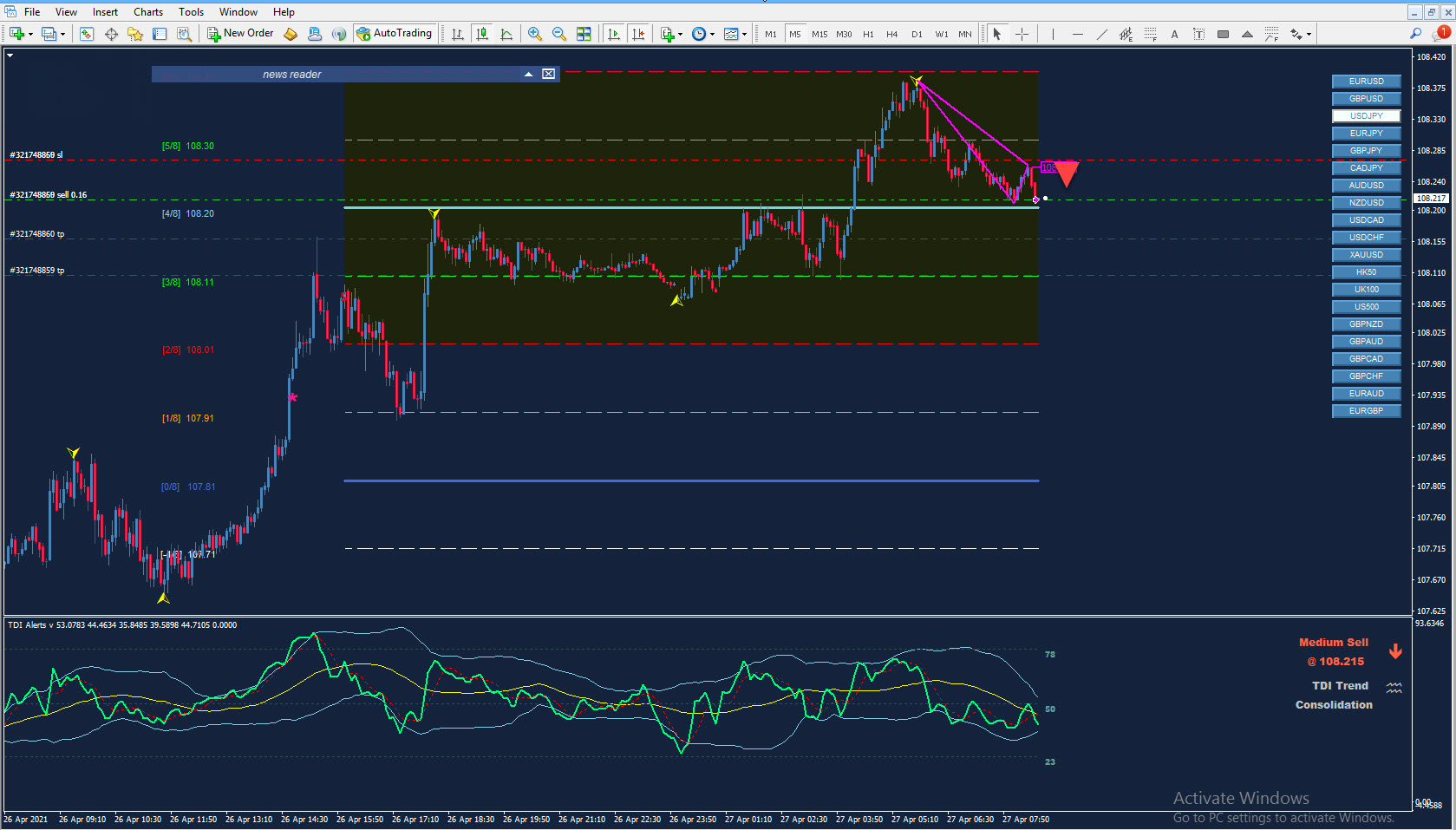
Task: Select the M1 timeframe
Action: (770, 34)
